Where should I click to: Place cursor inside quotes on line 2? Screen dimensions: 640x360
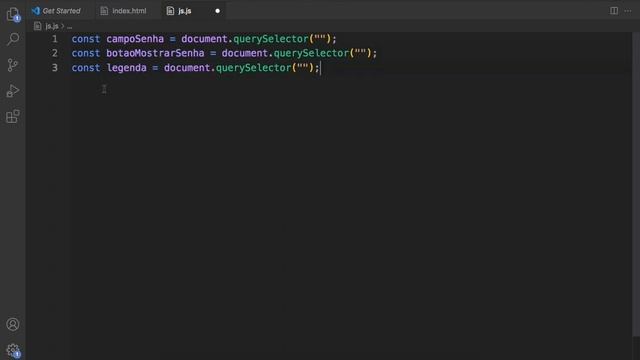360,53
